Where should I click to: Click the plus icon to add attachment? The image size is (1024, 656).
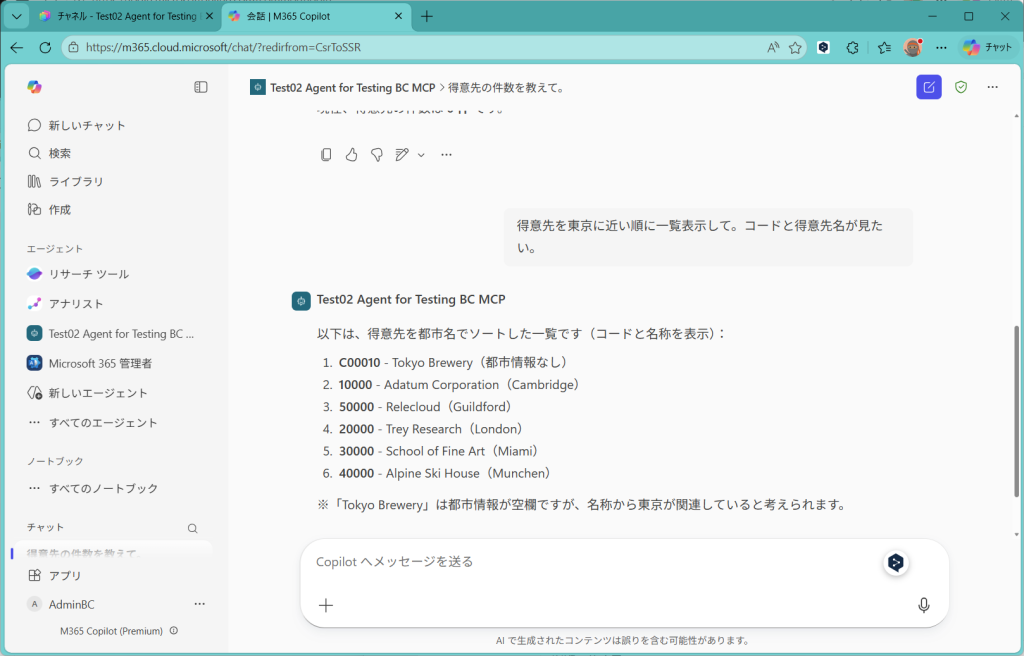326,605
